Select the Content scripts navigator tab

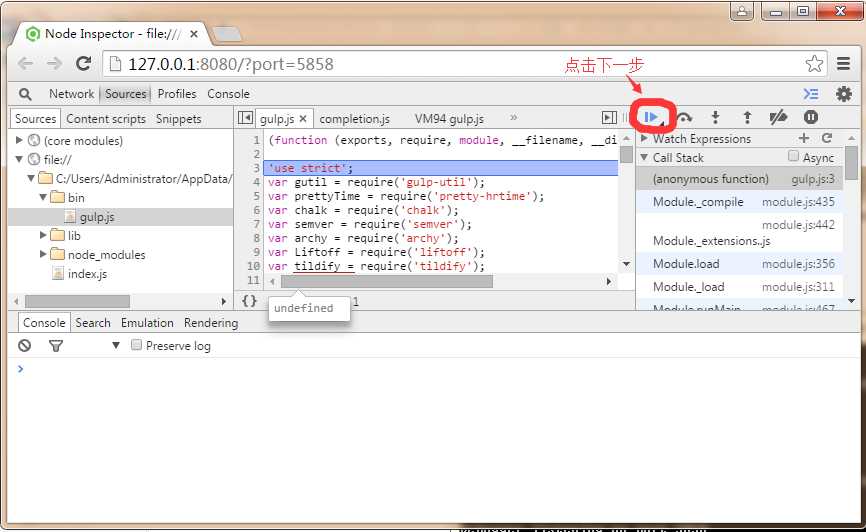(x=106, y=119)
